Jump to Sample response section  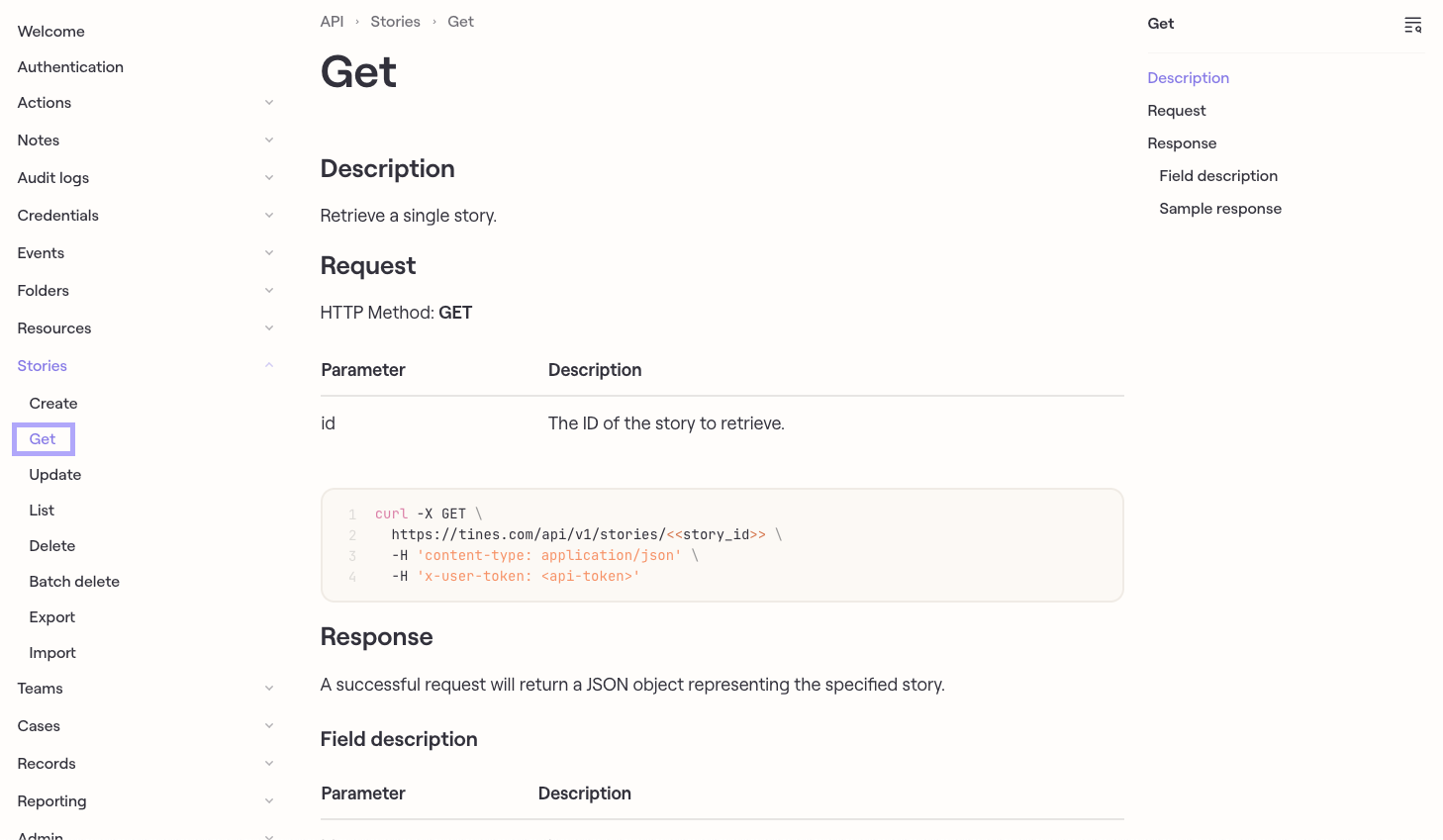[x=1220, y=209]
